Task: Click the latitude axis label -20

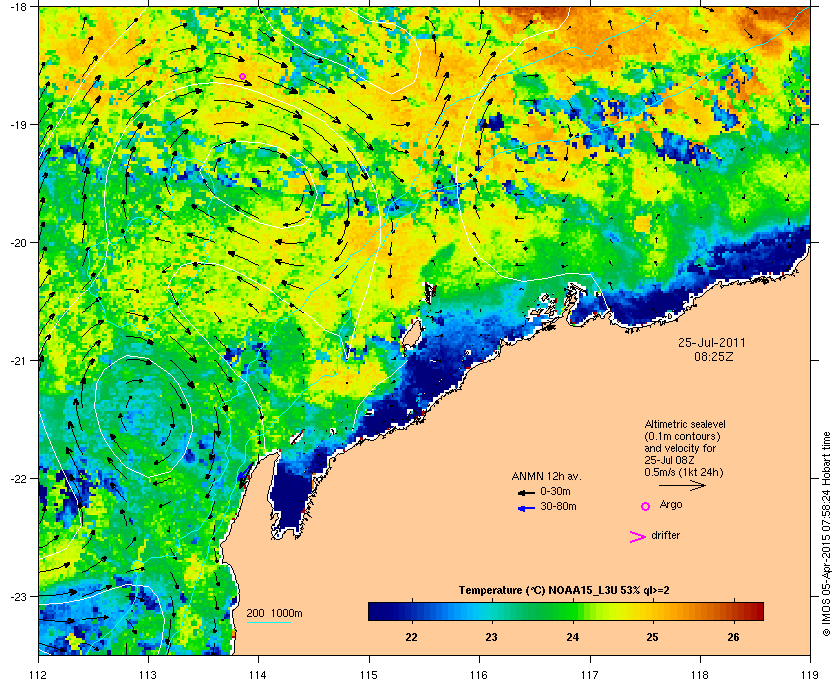Action: tap(18, 243)
